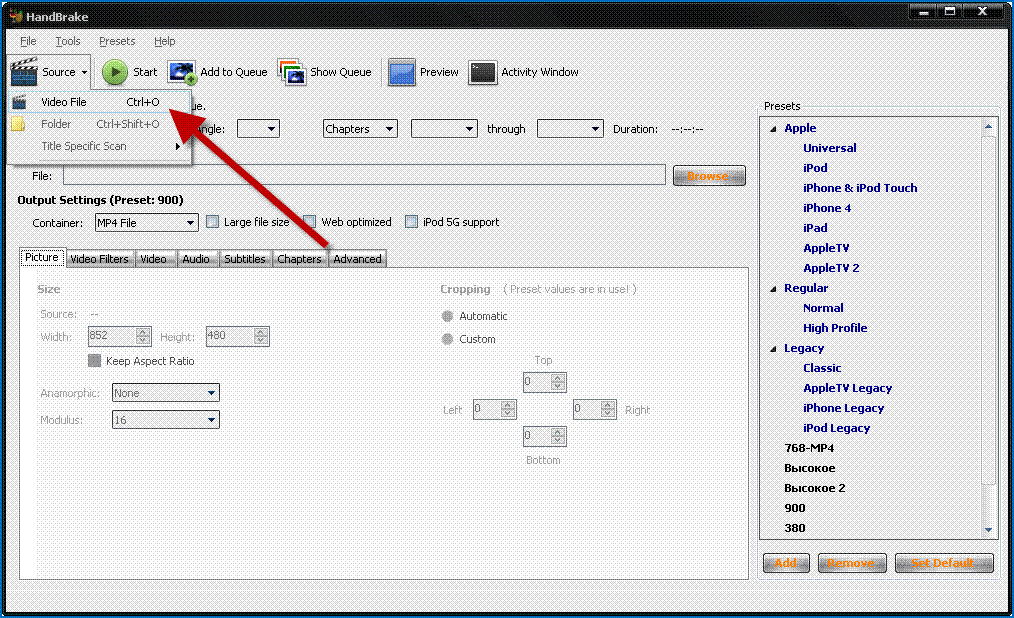
Task: Select the Universal preset
Action: pos(830,148)
